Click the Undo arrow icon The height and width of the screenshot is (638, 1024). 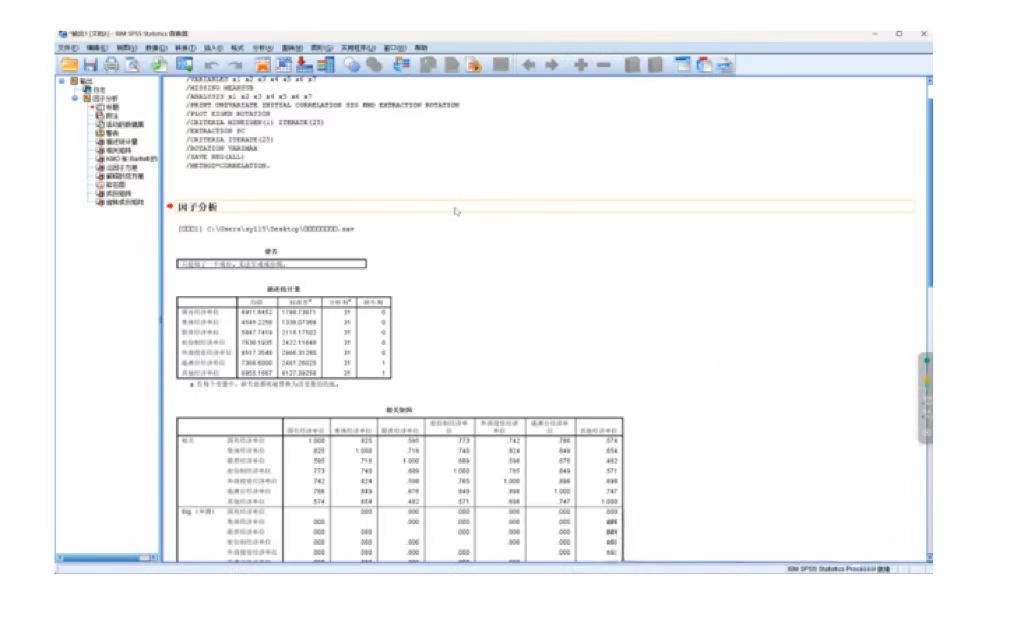click(x=211, y=65)
